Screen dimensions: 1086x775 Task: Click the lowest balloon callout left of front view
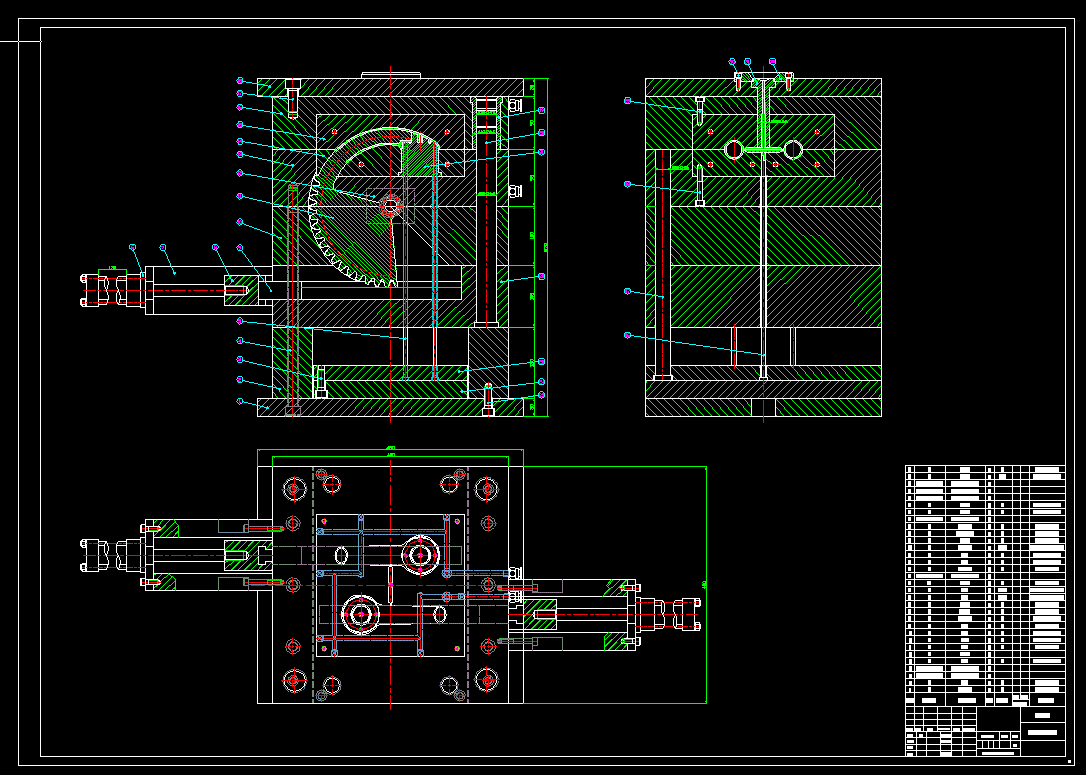(240, 401)
